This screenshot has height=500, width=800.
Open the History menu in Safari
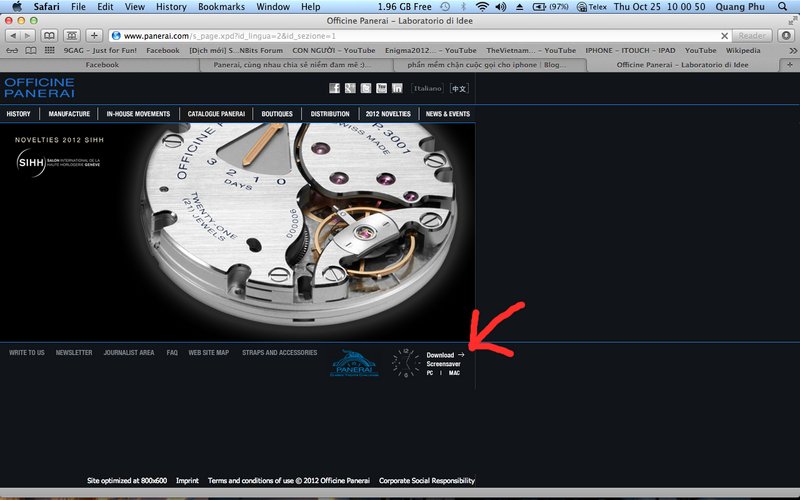[x=171, y=7]
